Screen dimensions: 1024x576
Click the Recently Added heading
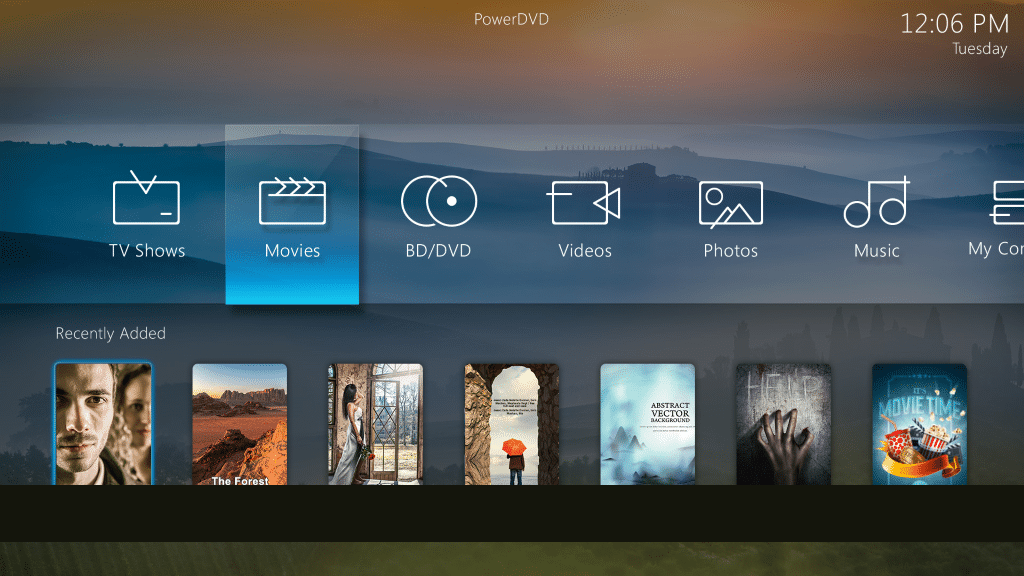[x=110, y=334]
